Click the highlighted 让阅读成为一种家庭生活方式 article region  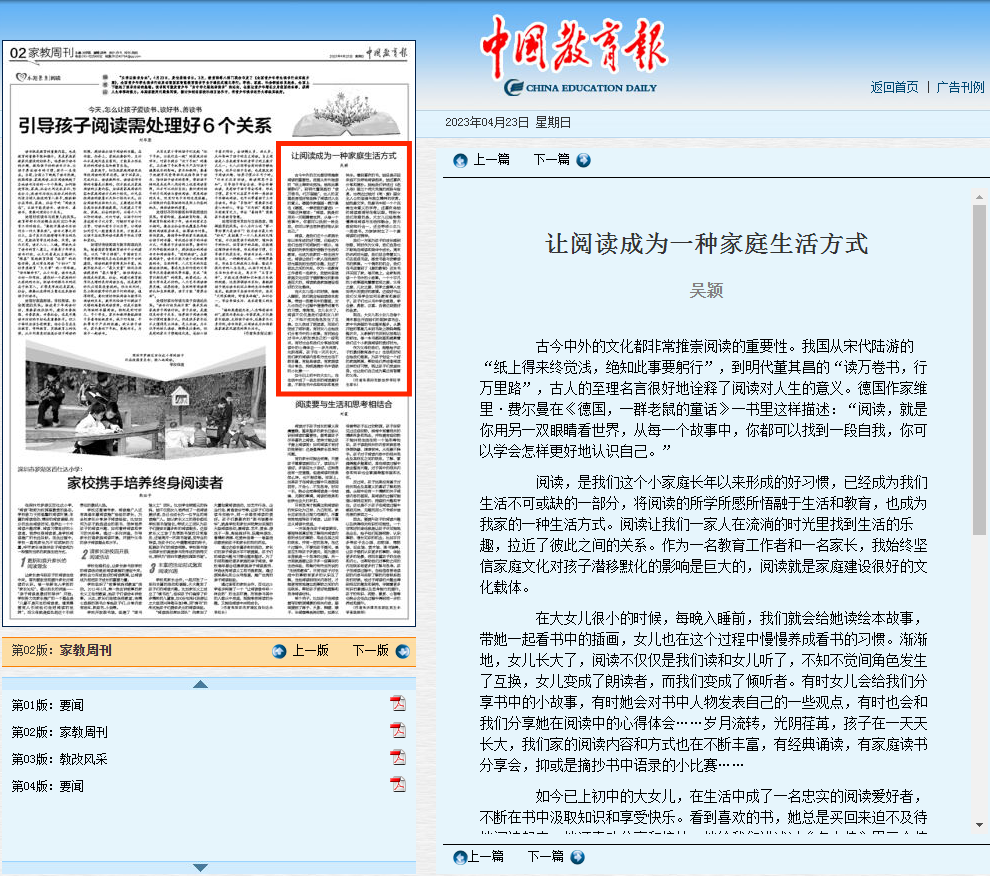(344, 269)
